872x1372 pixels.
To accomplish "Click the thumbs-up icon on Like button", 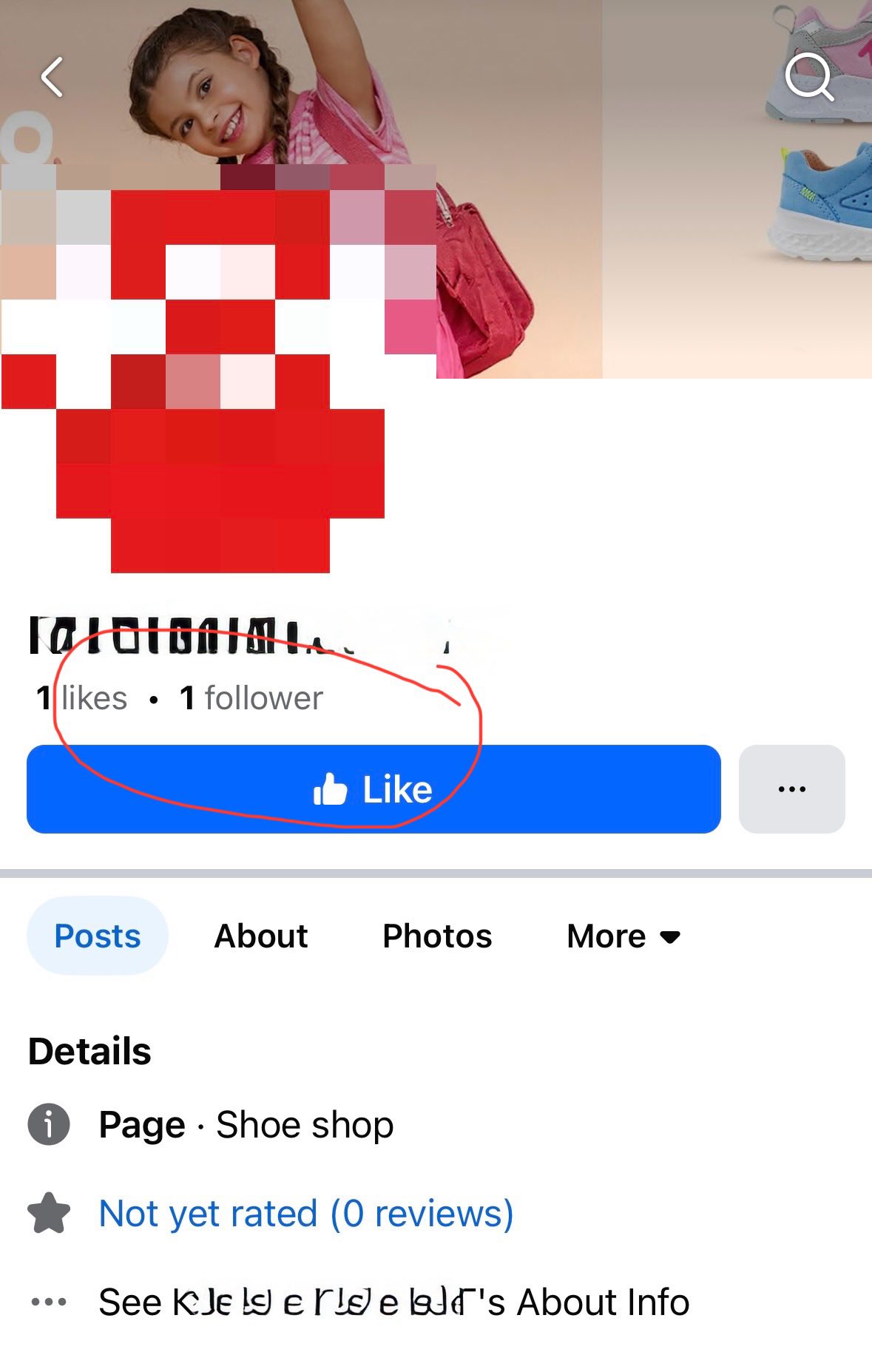I will tap(330, 788).
